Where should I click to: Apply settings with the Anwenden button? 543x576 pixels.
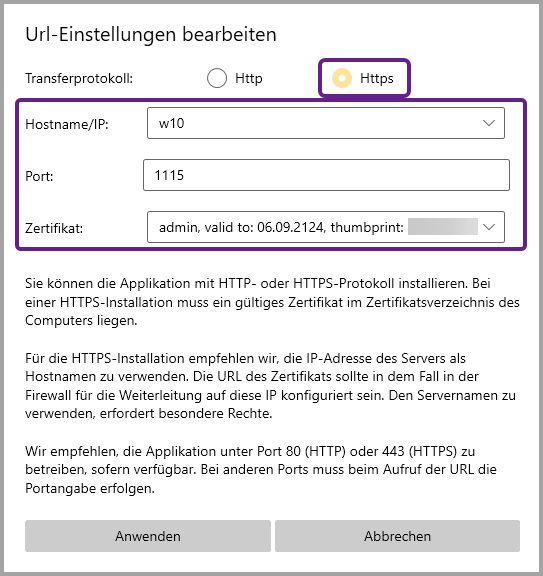[x=148, y=536]
